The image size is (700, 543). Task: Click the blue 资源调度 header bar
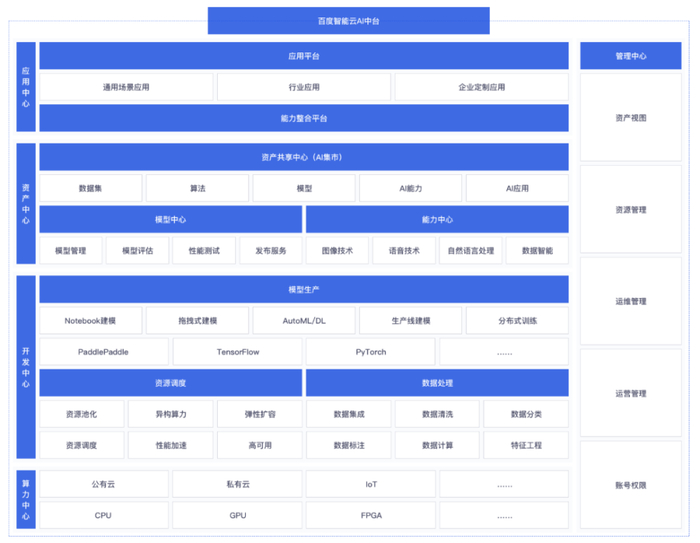pyautogui.click(x=171, y=383)
